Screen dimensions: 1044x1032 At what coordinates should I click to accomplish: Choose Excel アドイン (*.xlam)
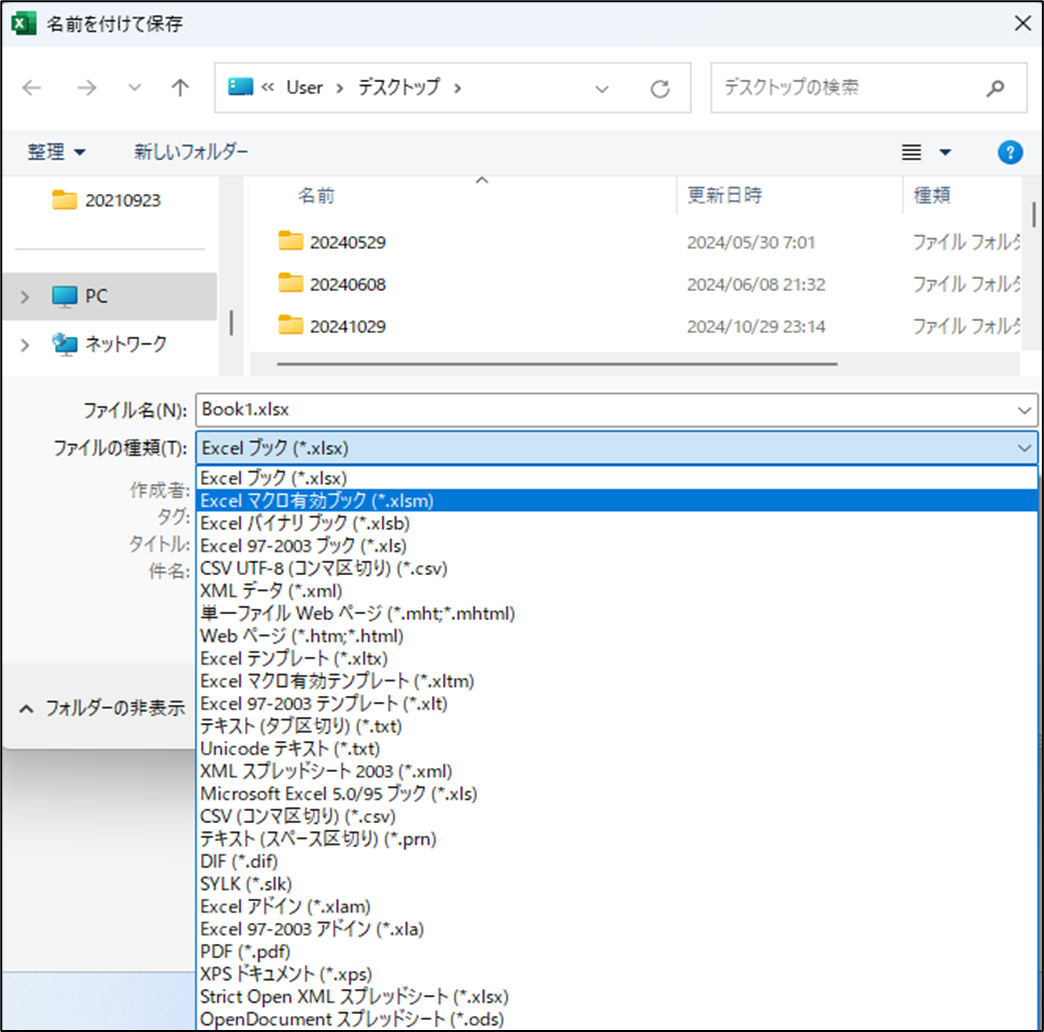coord(617,907)
